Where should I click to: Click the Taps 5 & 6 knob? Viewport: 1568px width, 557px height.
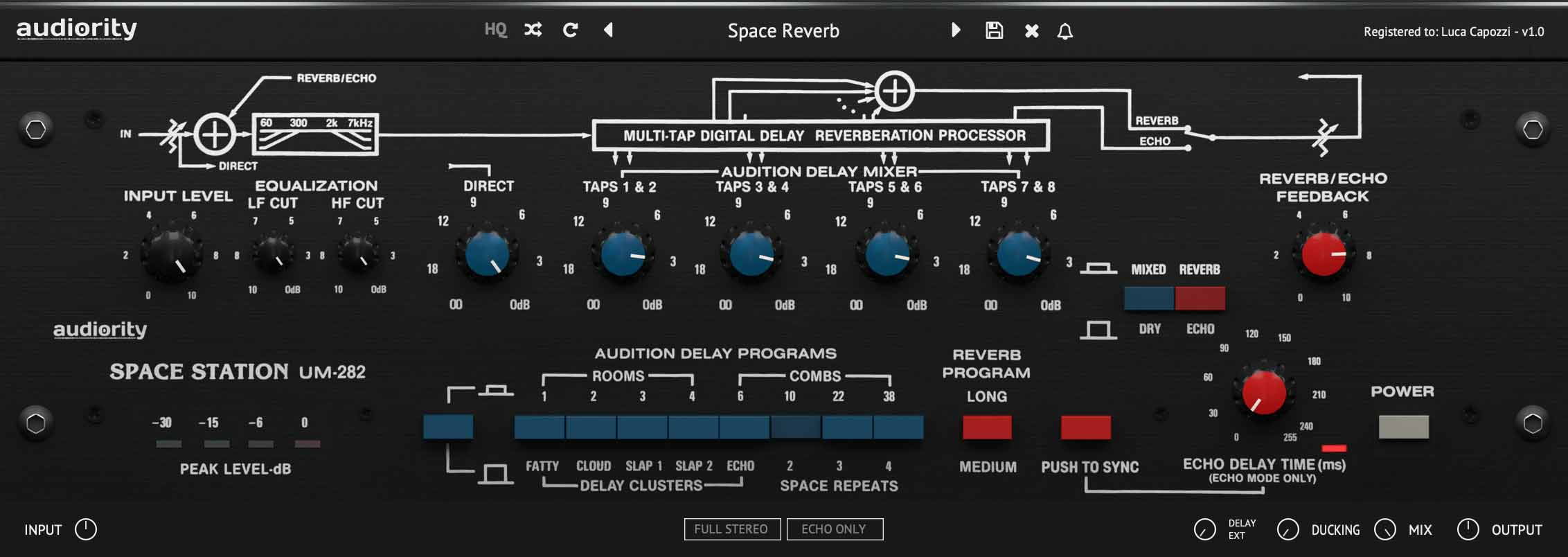pos(887,254)
